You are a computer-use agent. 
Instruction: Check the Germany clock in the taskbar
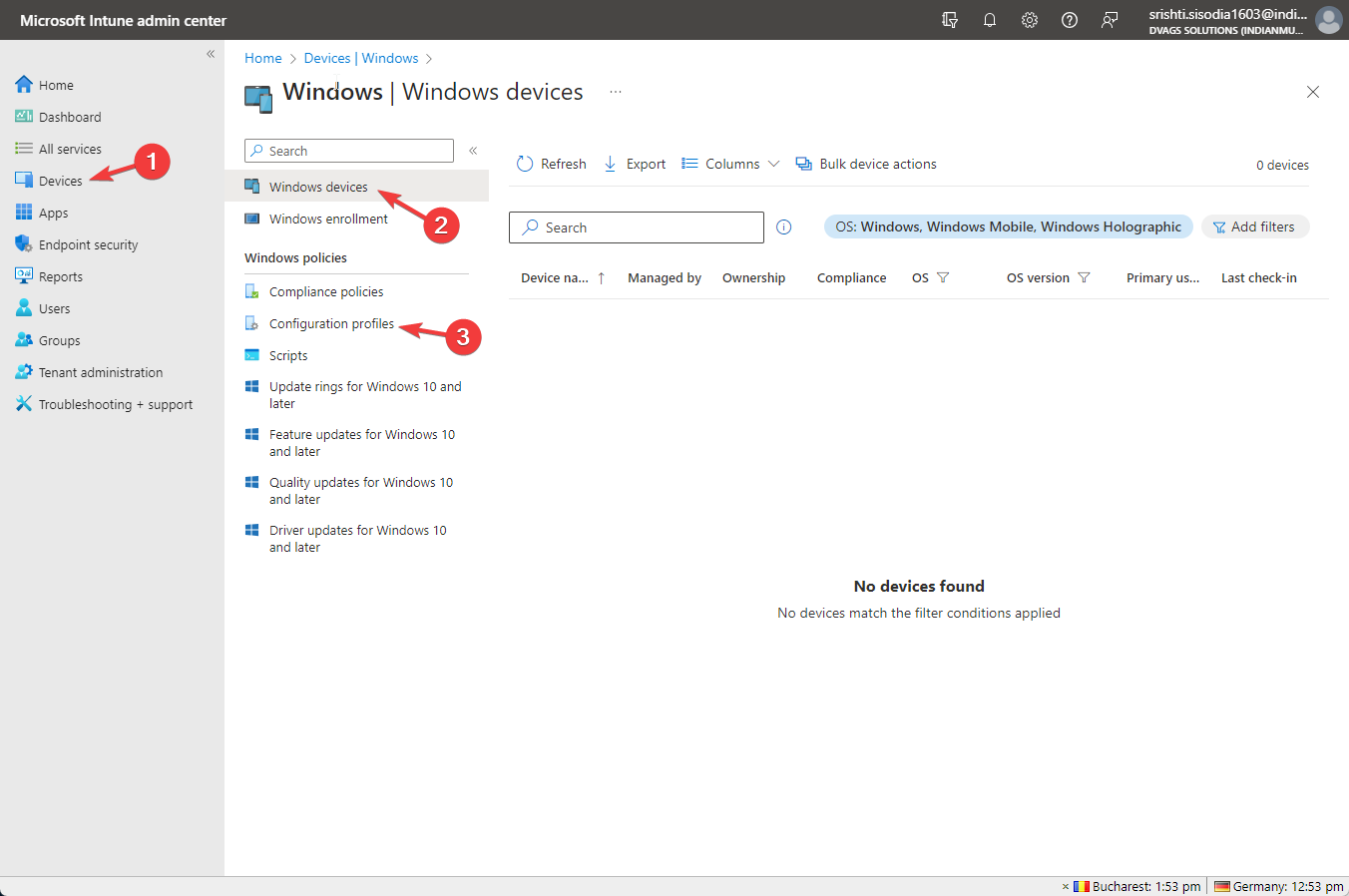1287,886
